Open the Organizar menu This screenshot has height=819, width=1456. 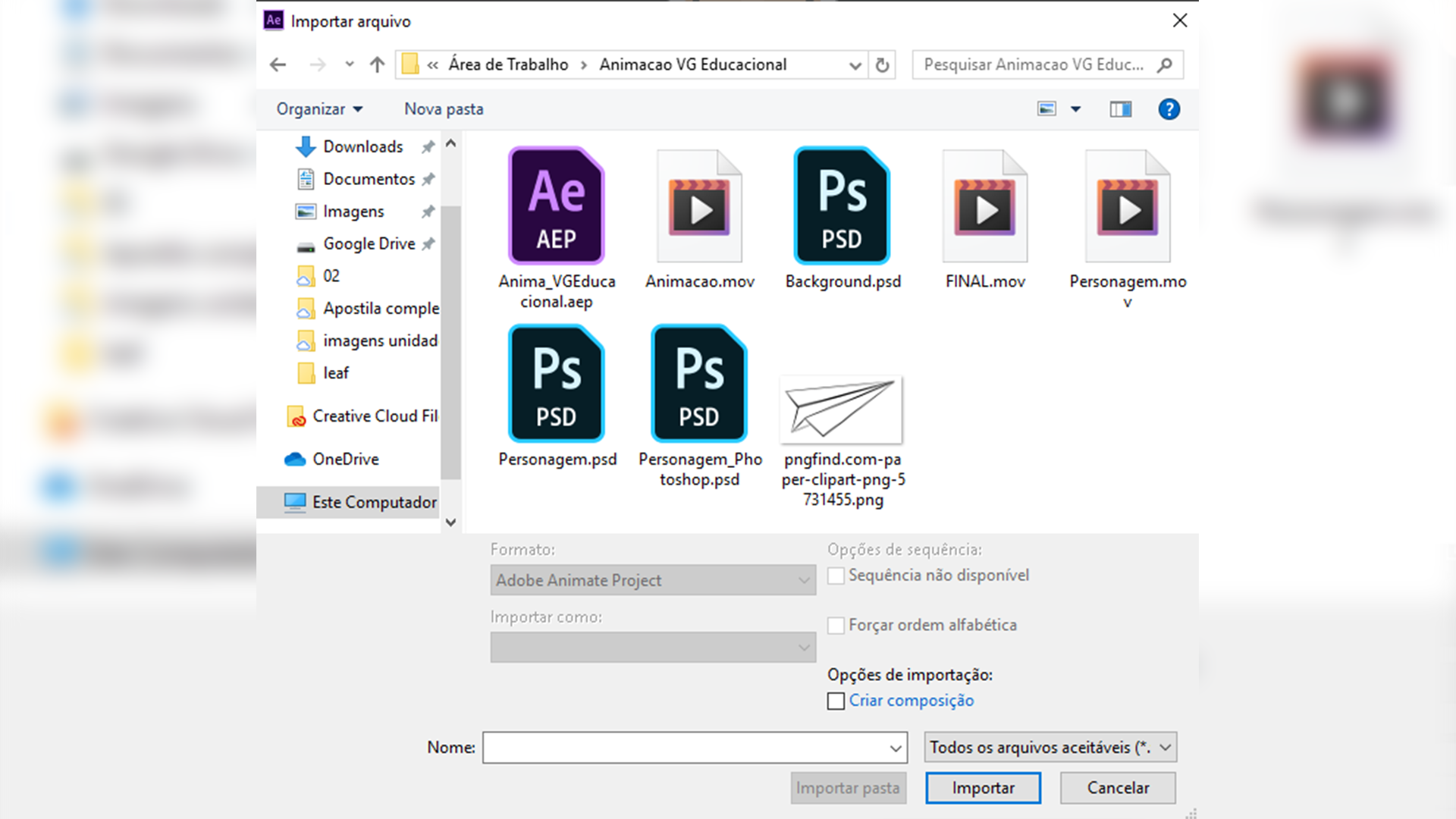(319, 109)
